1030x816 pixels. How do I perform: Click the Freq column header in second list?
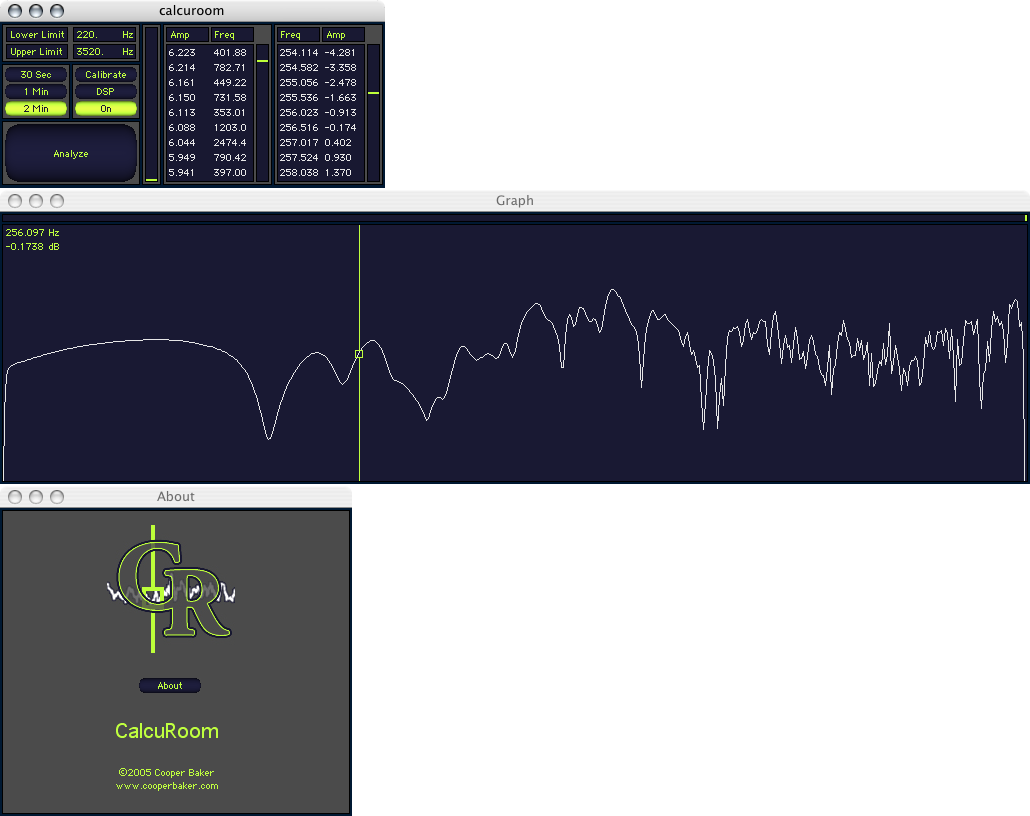[x=298, y=35]
